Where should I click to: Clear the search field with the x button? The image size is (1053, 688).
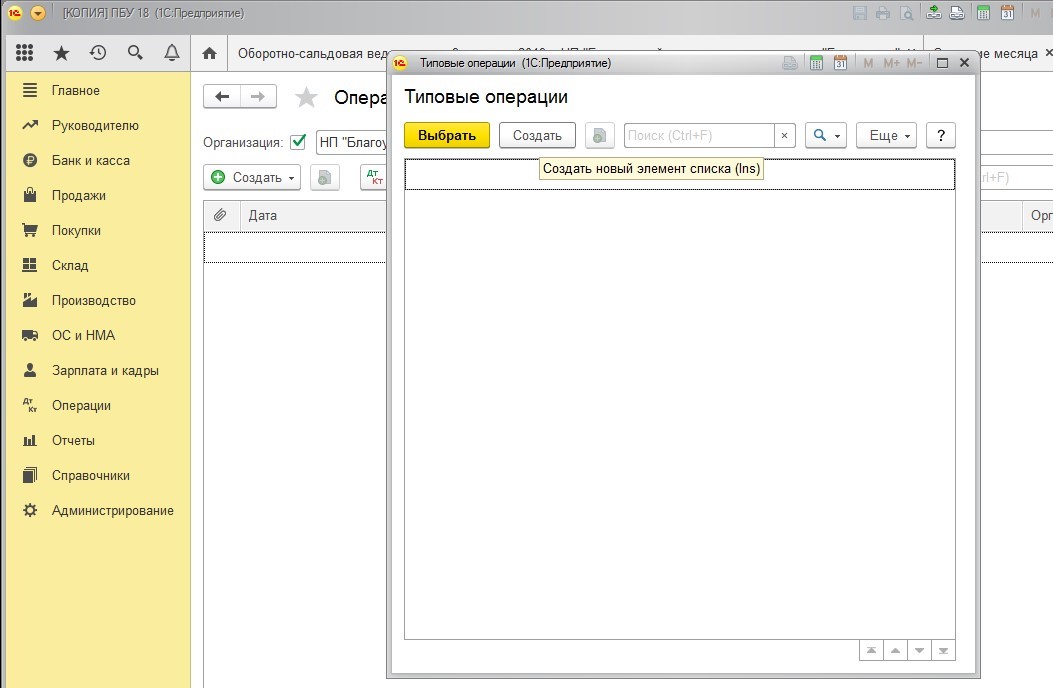coord(785,135)
